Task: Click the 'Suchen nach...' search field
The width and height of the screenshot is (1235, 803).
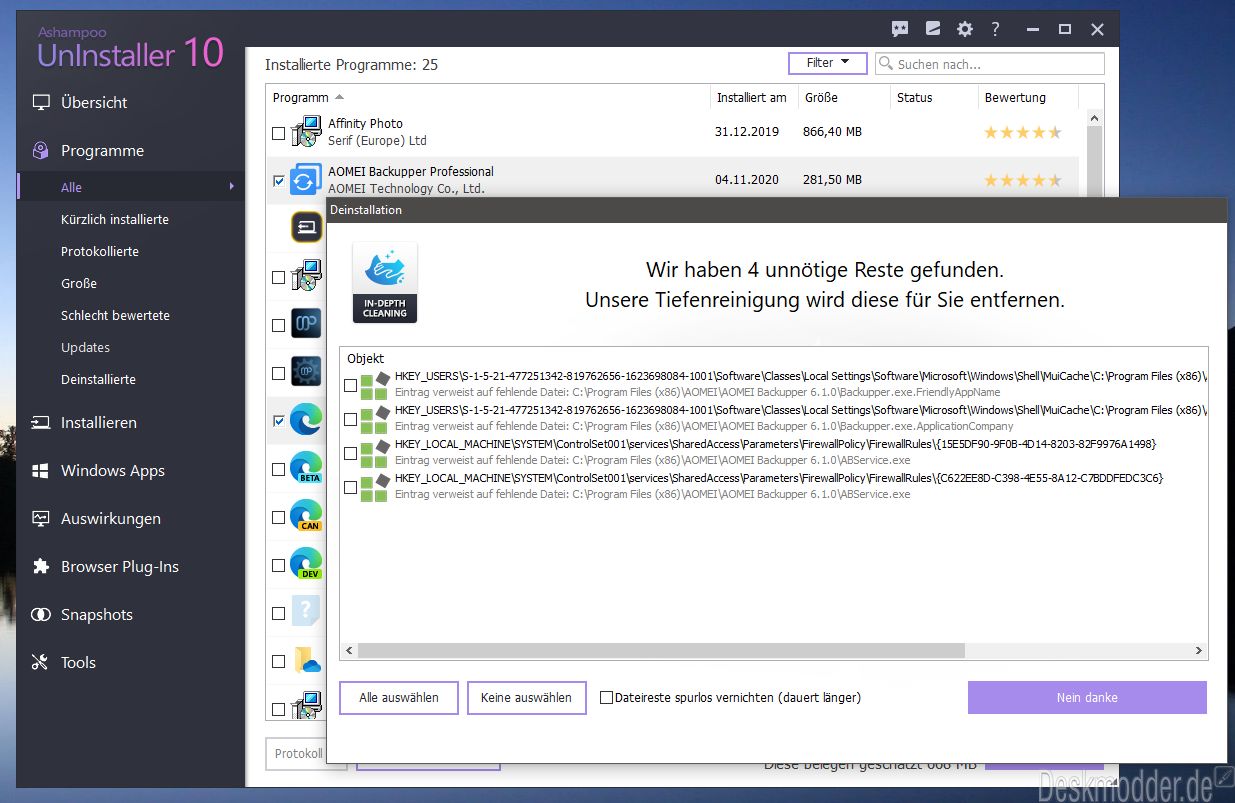Action: coord(990,64)
